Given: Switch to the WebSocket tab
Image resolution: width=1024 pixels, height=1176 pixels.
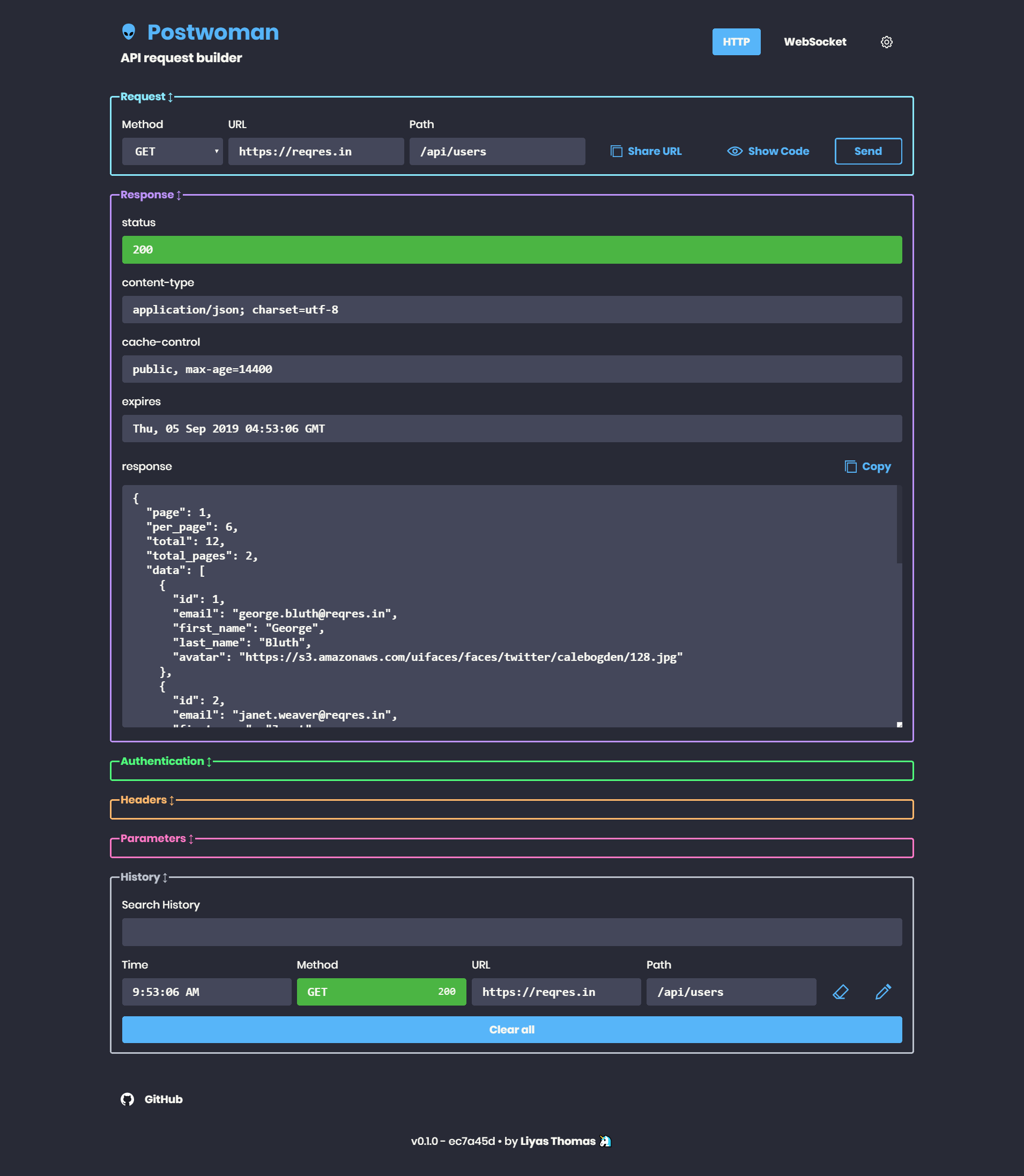Looking at the screenshot, I should click(814, 42).
